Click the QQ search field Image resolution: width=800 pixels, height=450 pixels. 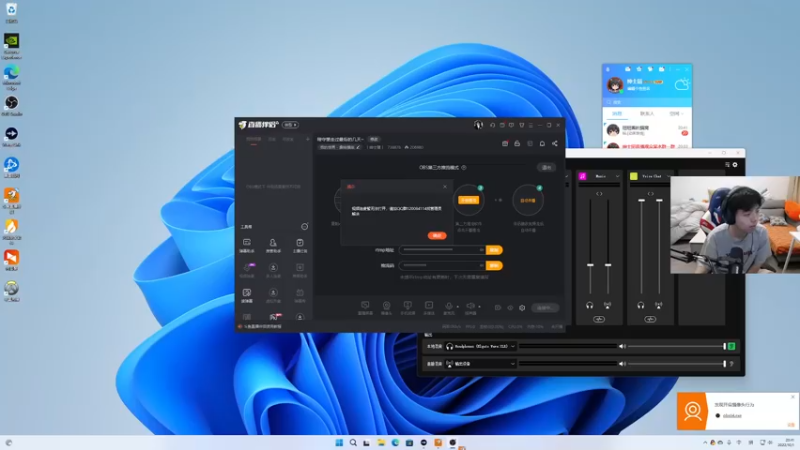coord(647,102)
